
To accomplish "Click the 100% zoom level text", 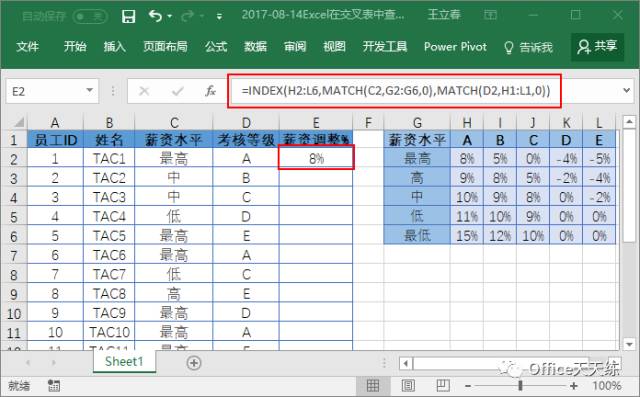I will 607,386.
